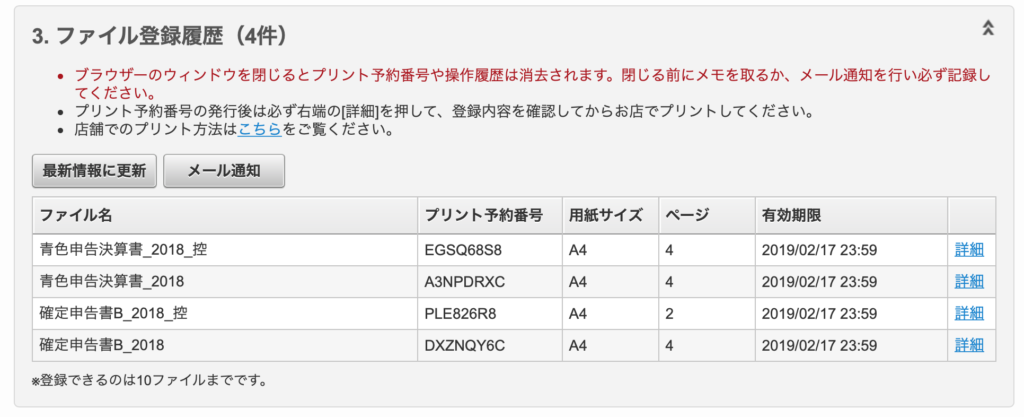Open 詳細 for 確定申告書B_2018_控
The image size is (1024, 417).
click(x=969, y=313)
